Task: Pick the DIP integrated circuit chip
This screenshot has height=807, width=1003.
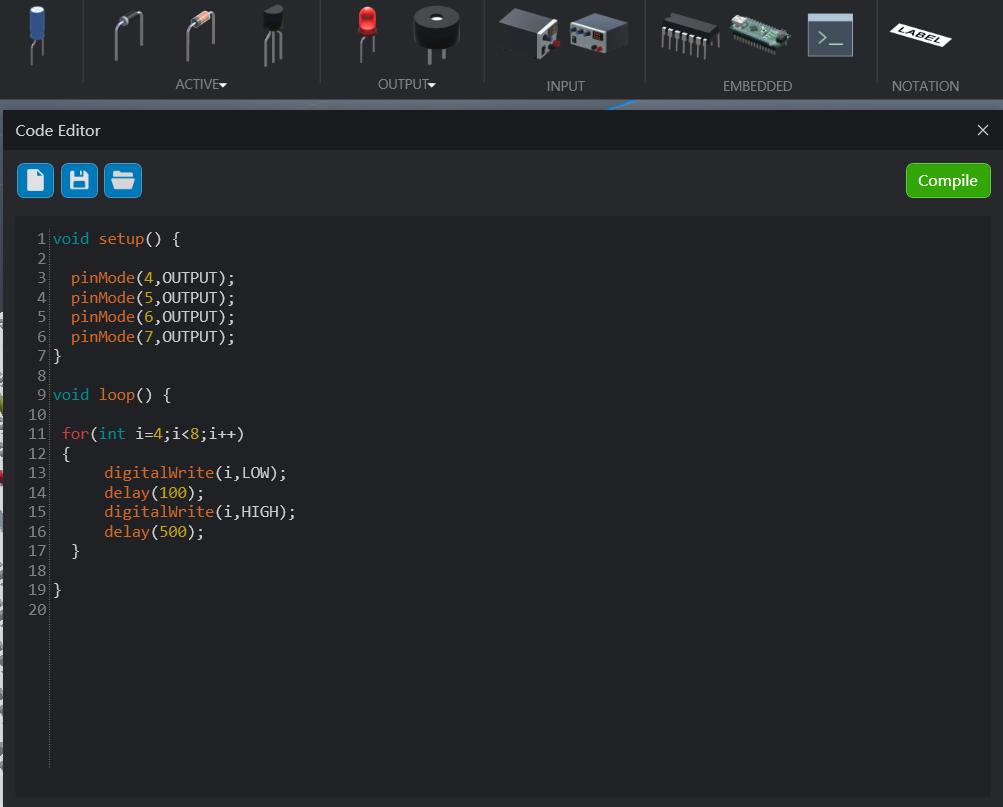Action: point(690,36)
